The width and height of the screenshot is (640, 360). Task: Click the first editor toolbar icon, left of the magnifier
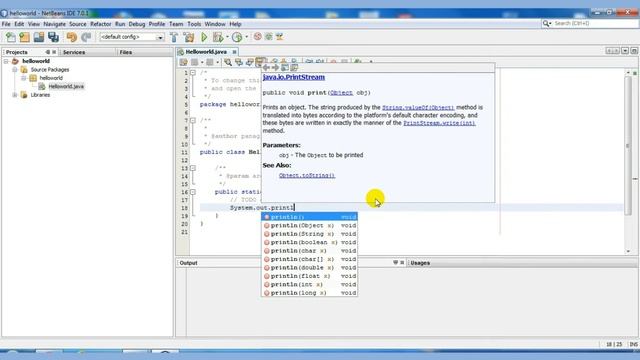(183, 62)
